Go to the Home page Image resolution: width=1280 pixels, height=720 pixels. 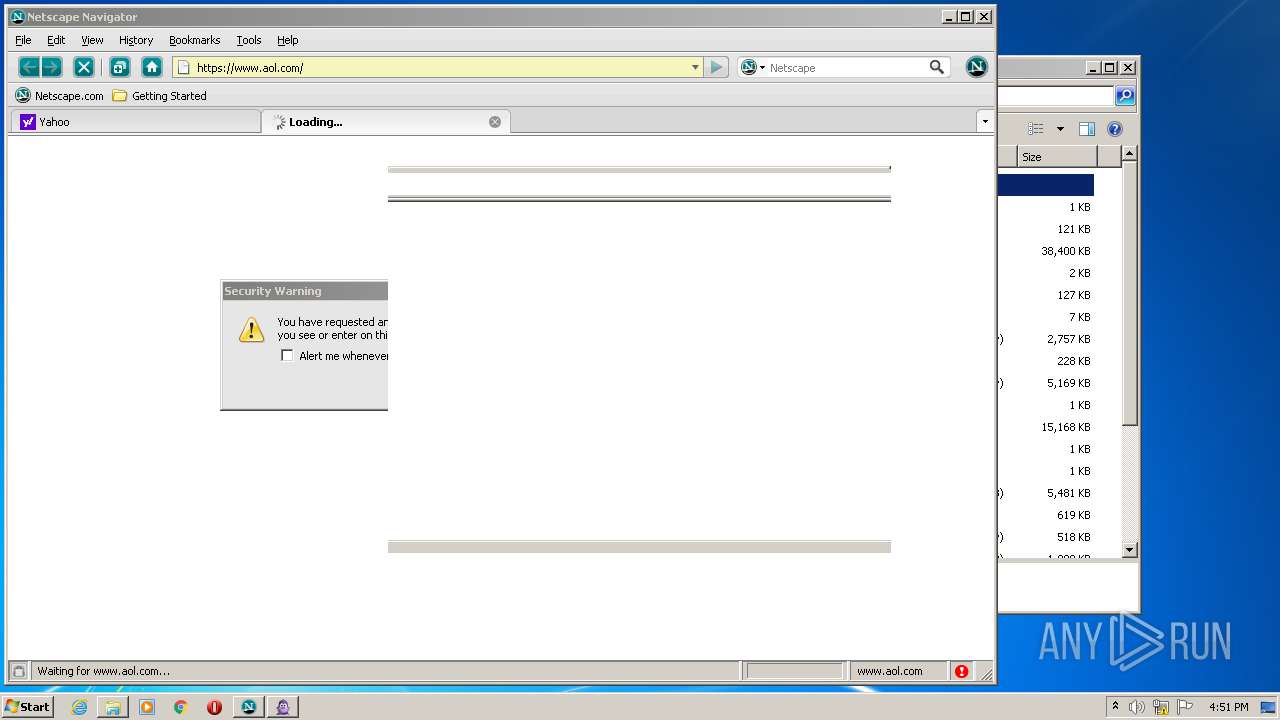click(152, 67)
